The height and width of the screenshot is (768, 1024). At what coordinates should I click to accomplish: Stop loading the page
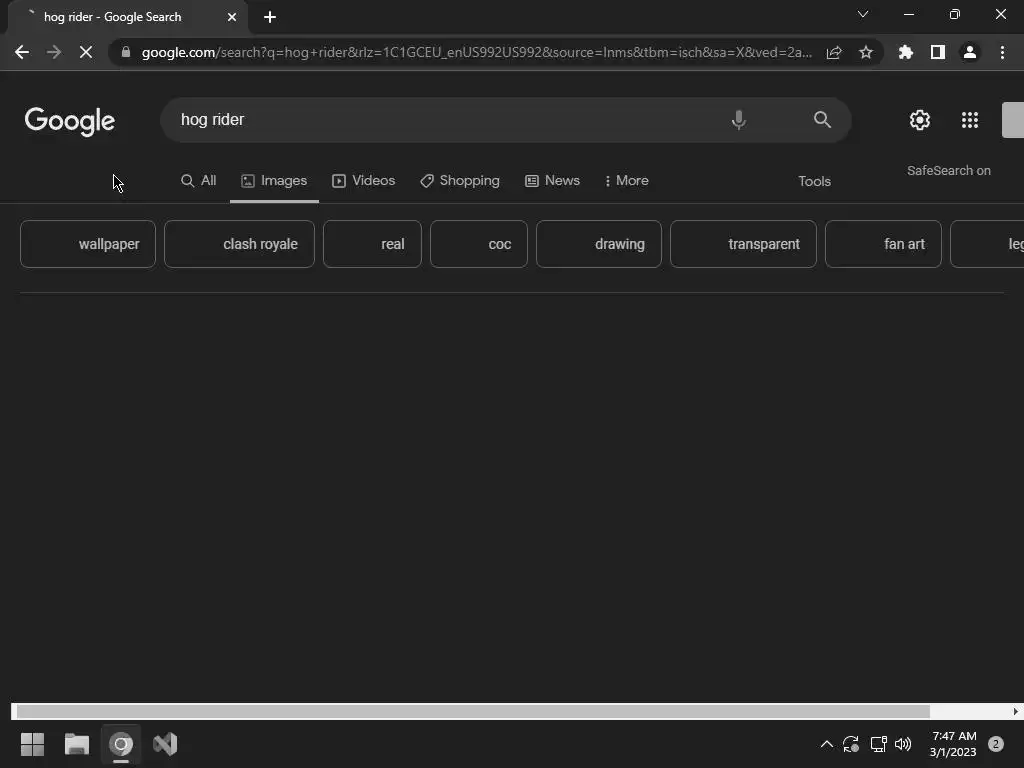tap(86, 52)
